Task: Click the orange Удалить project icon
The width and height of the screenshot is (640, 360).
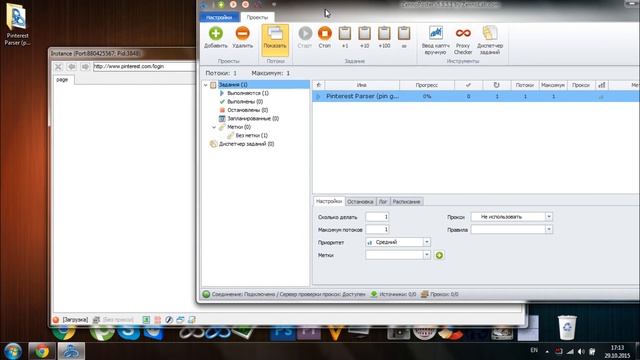Action: click(x=242, y=33)
